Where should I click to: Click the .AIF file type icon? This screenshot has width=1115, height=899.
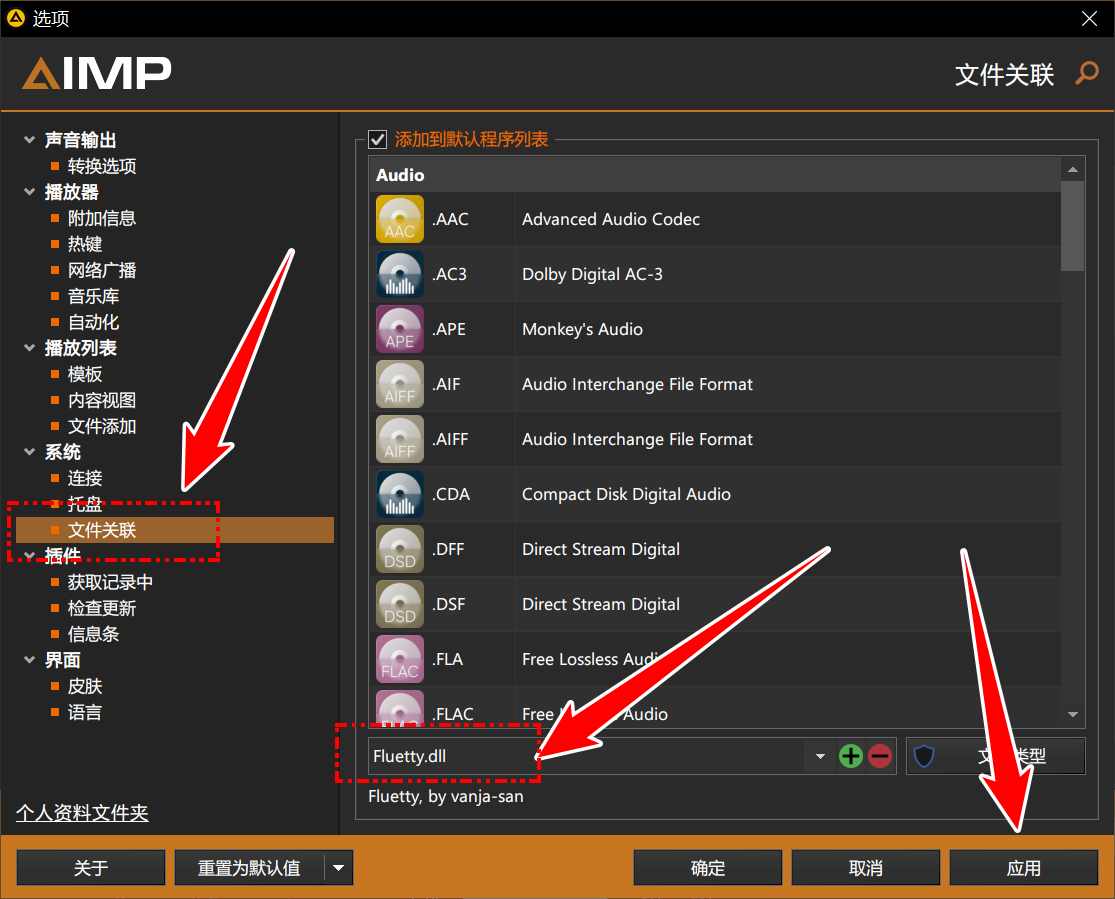click(400, 384)
